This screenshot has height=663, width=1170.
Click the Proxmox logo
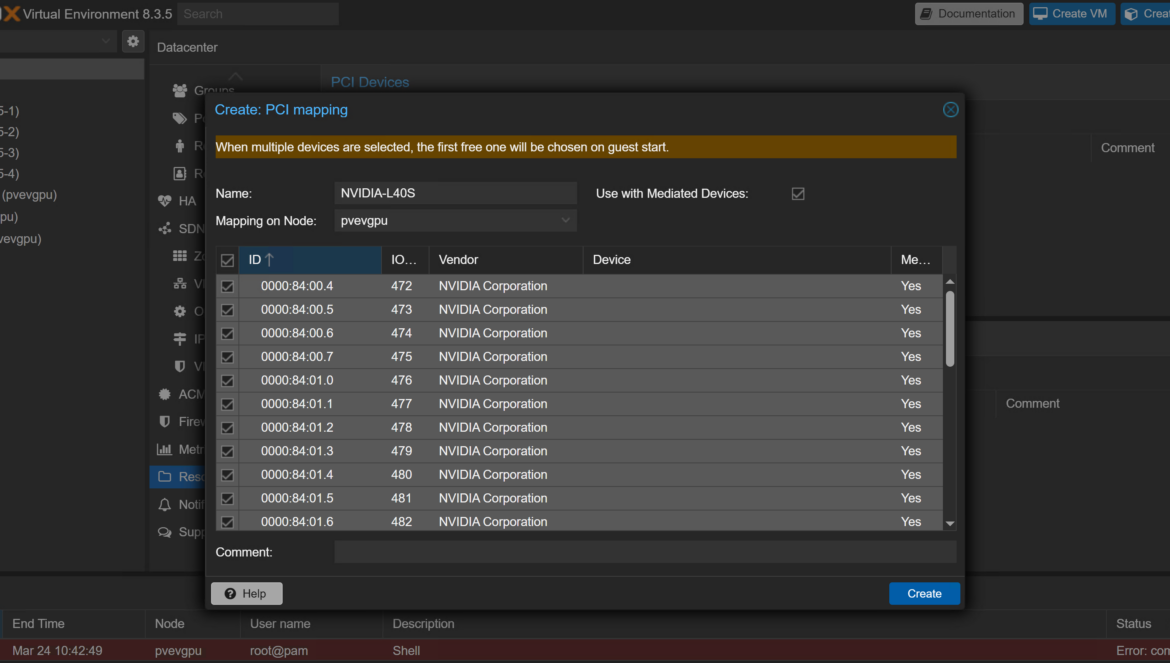(x=10, y=13)
